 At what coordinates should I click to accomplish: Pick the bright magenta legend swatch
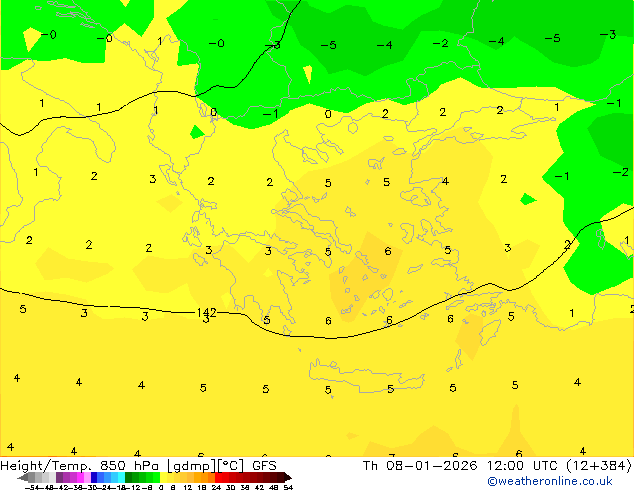[x=80, y=477]
